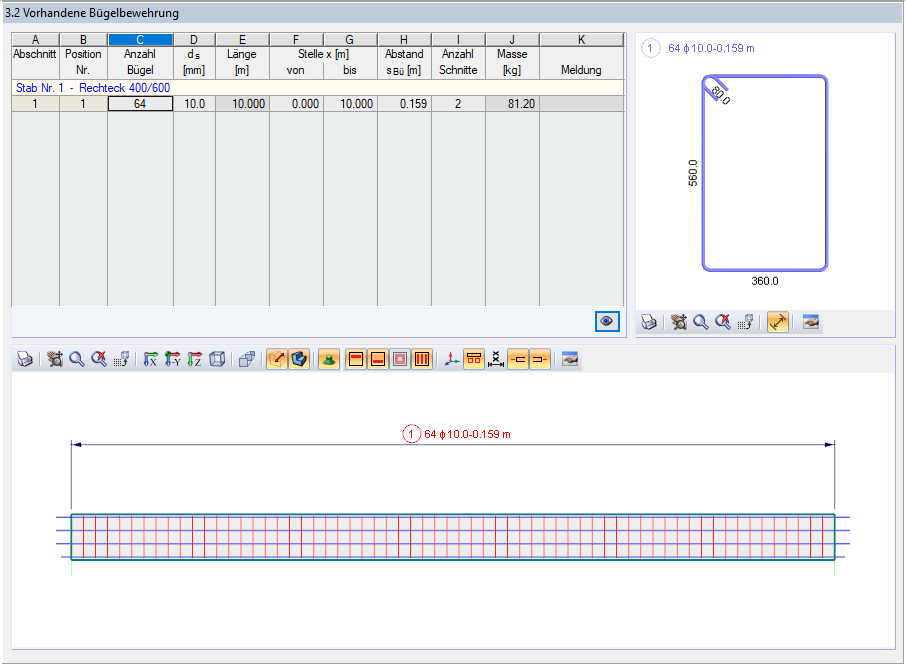
Task: Print the longitudinal beam reinforcement view
Action: coord(25,359)
